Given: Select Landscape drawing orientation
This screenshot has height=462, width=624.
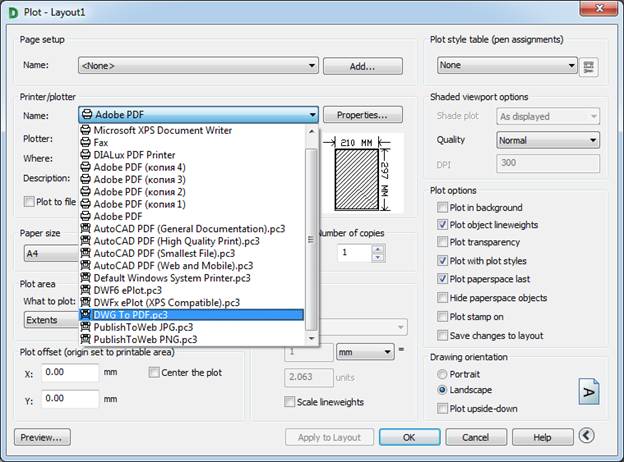Looking at the screenshot, I should tap(442, 390).
